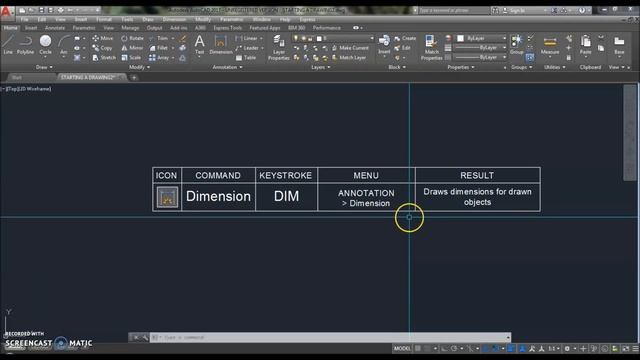Insert a Table from Annotation panel
The image size is (640, 360).
[246, 58]
